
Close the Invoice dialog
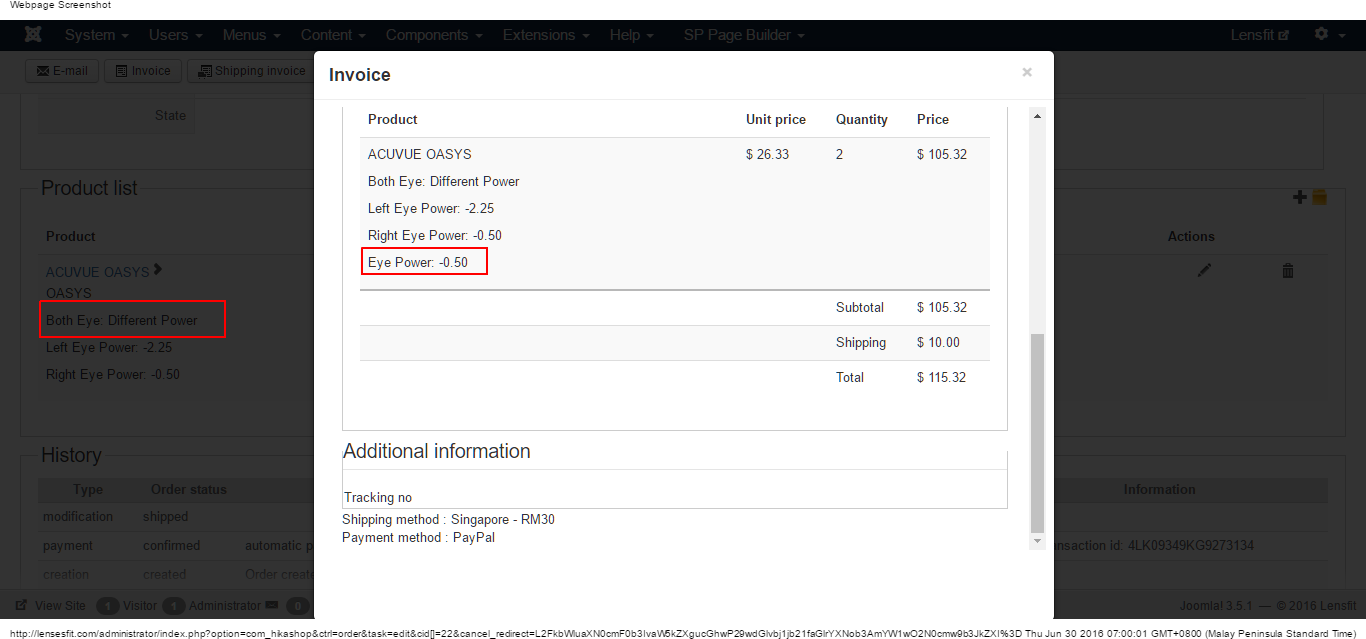[x=1026, y=72]
